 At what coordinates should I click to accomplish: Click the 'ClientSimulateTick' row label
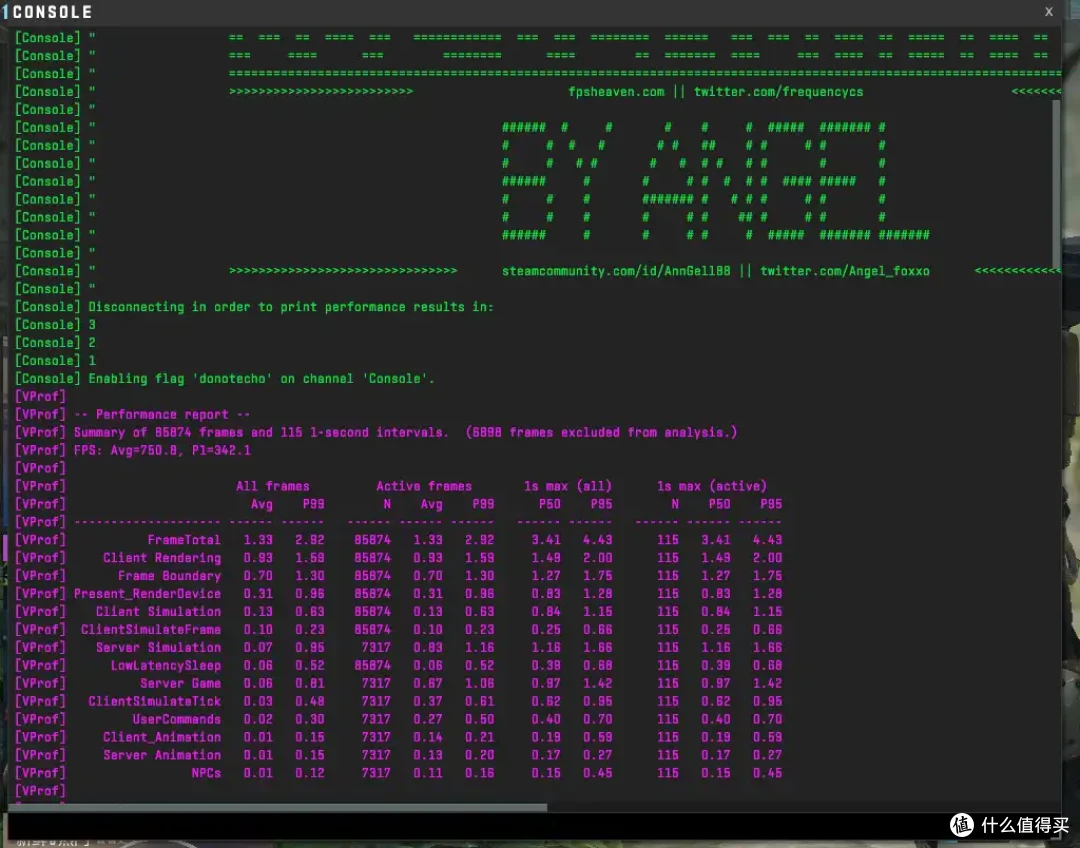pos(155,701)
